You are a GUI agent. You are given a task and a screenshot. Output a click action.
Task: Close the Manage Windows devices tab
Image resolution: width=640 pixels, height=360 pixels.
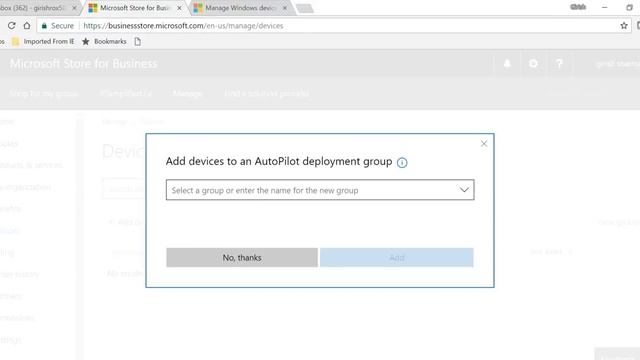point(285,8)
